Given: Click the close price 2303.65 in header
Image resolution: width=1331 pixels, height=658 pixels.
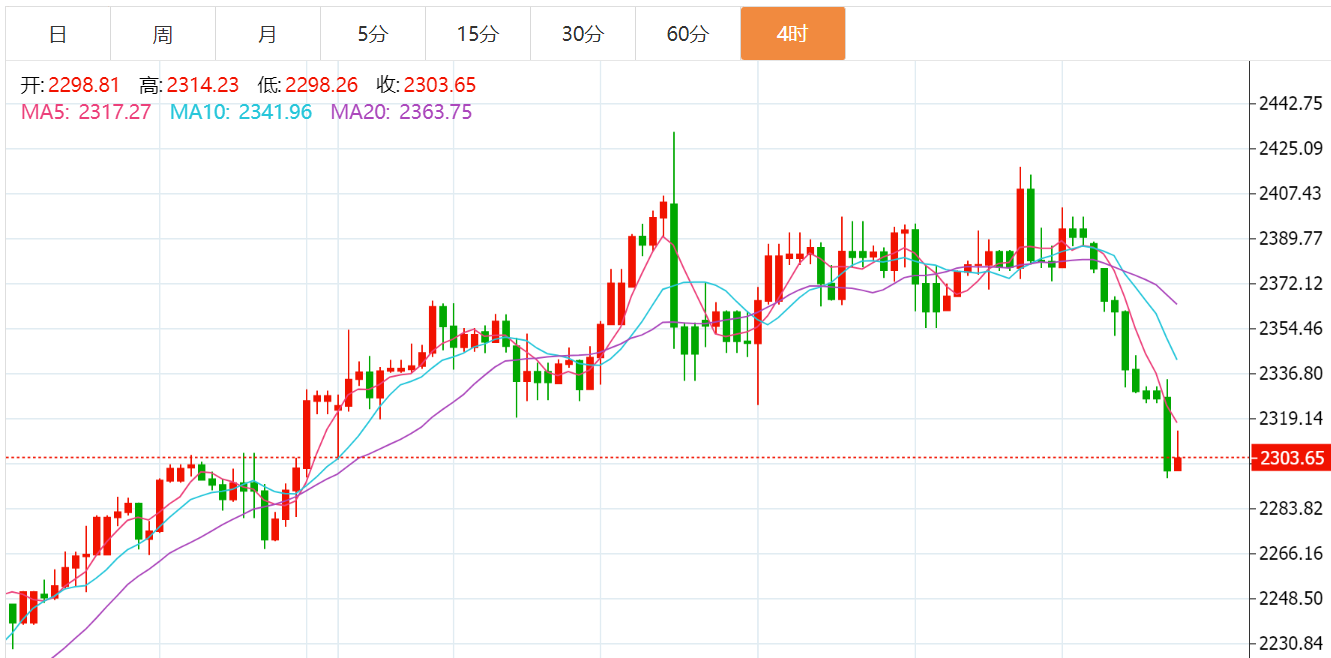Looking at the screenshot, I should (440, 86).
